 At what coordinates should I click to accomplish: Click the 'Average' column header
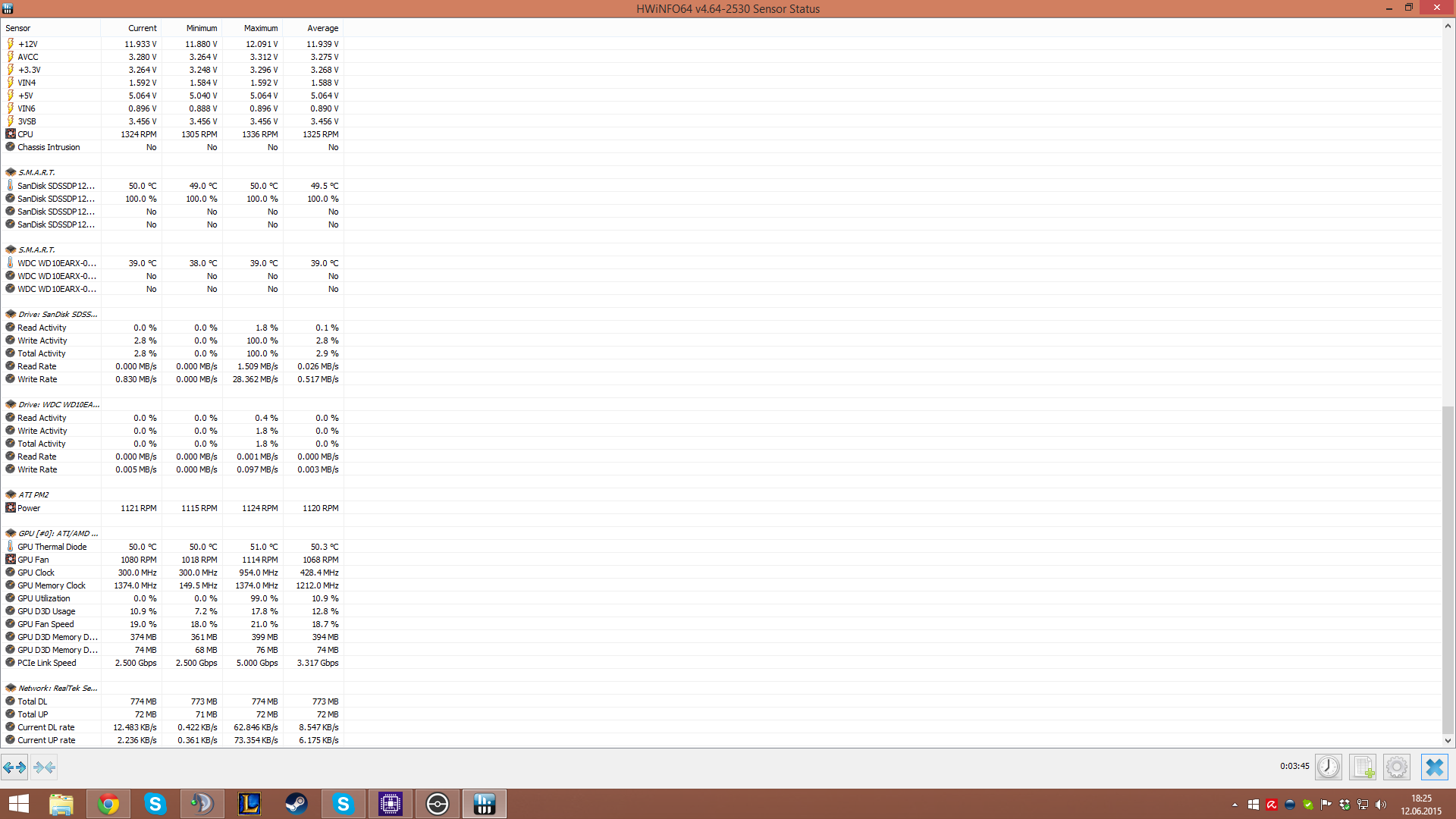click(322, 28)
